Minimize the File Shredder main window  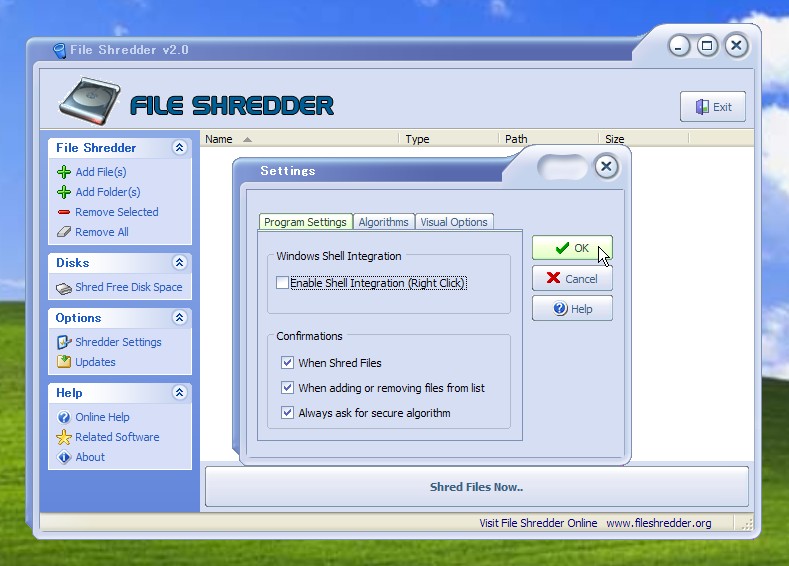(x=679, y=46)
